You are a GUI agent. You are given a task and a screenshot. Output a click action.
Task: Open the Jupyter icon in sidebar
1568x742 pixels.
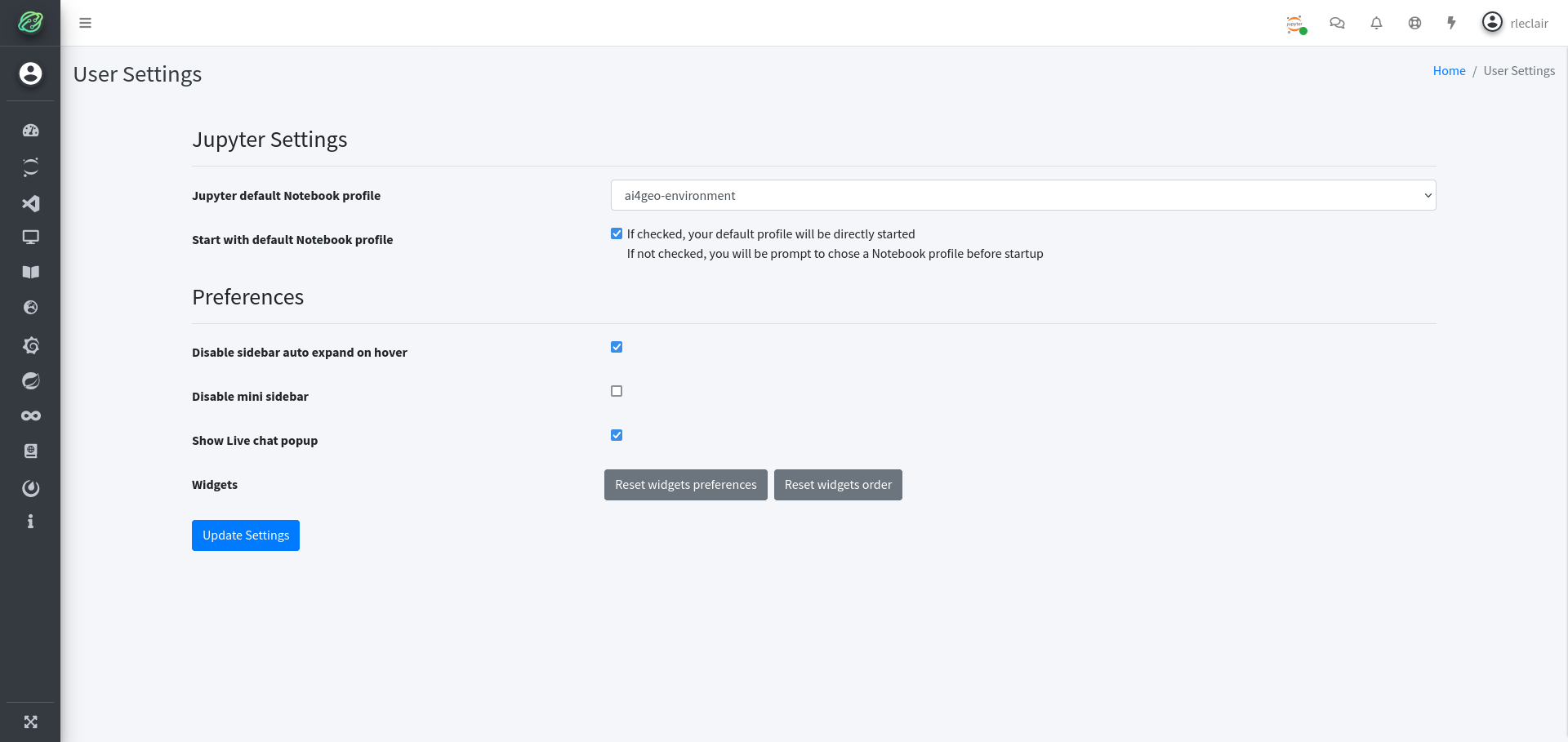[x=30, y=167]
